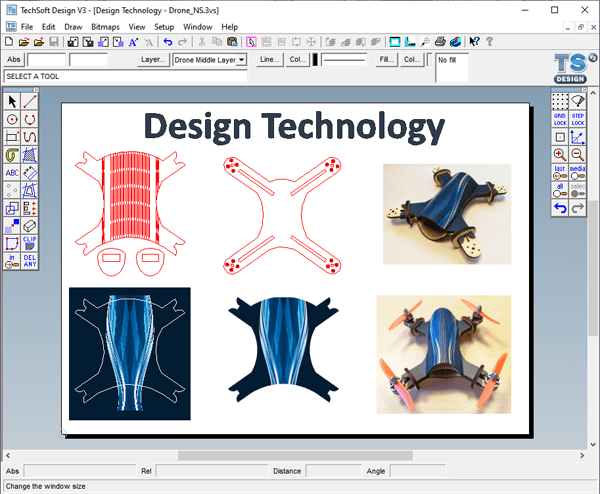Click the Paste clipboard icon

[x=232, y=42]
